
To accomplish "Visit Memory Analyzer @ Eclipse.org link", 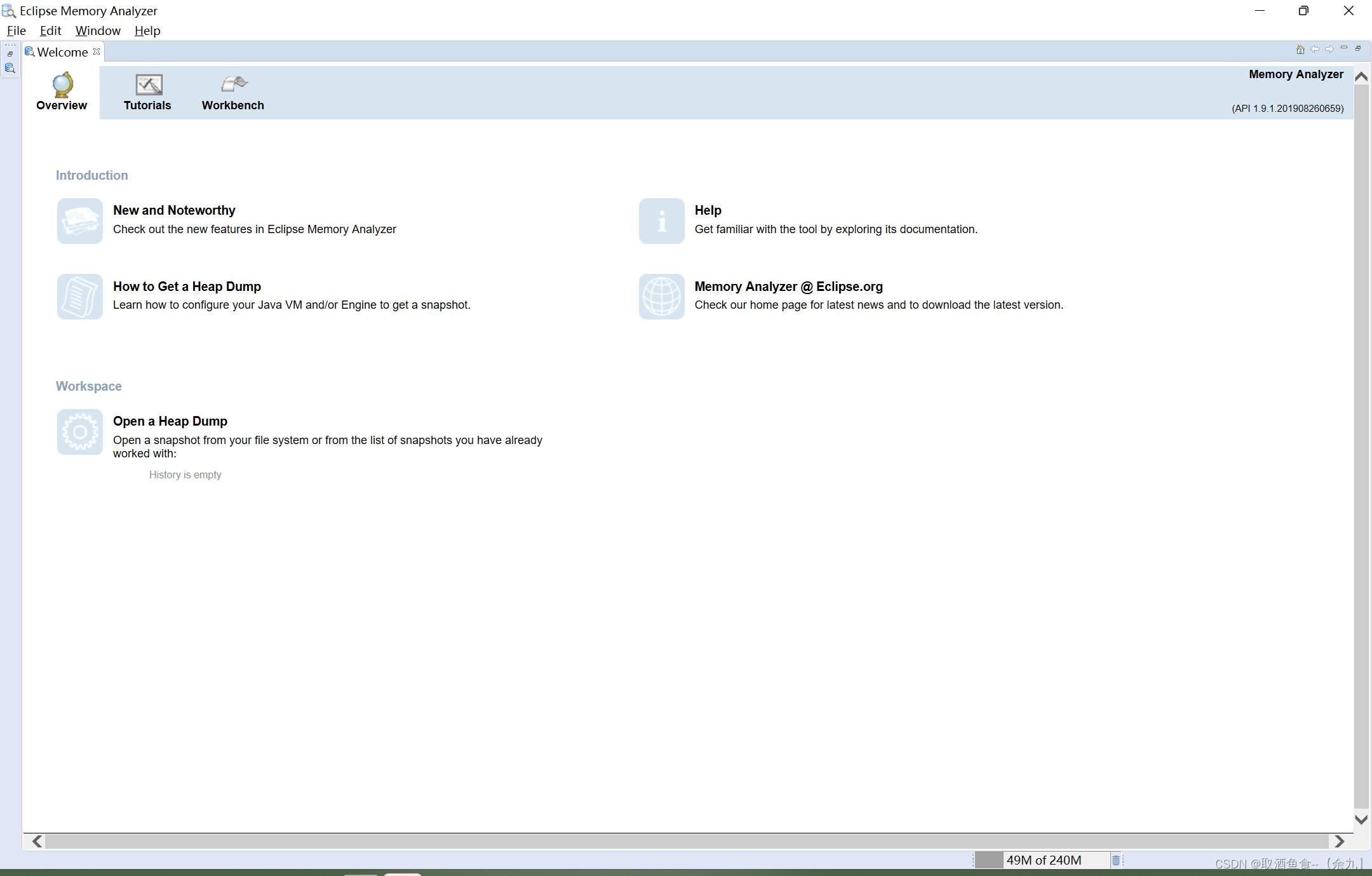I will click(788, 286).
